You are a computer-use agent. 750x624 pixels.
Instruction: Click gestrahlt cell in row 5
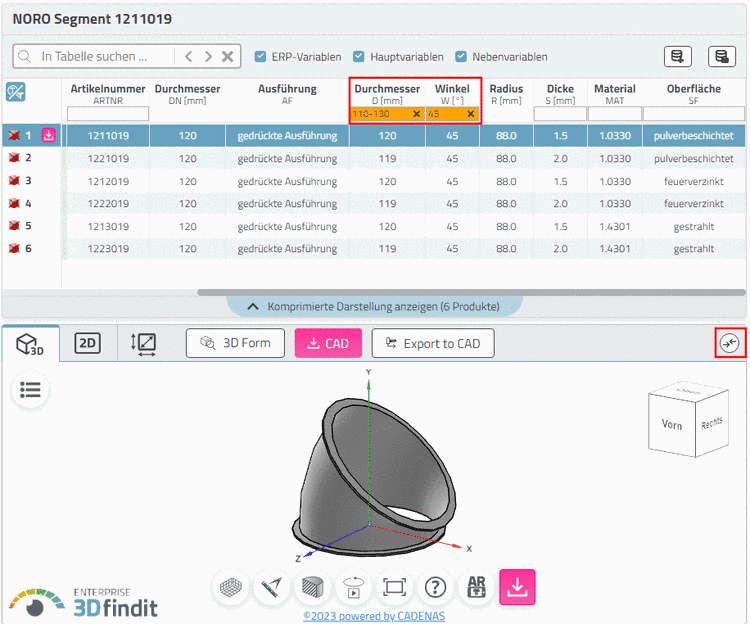point(694,226)
